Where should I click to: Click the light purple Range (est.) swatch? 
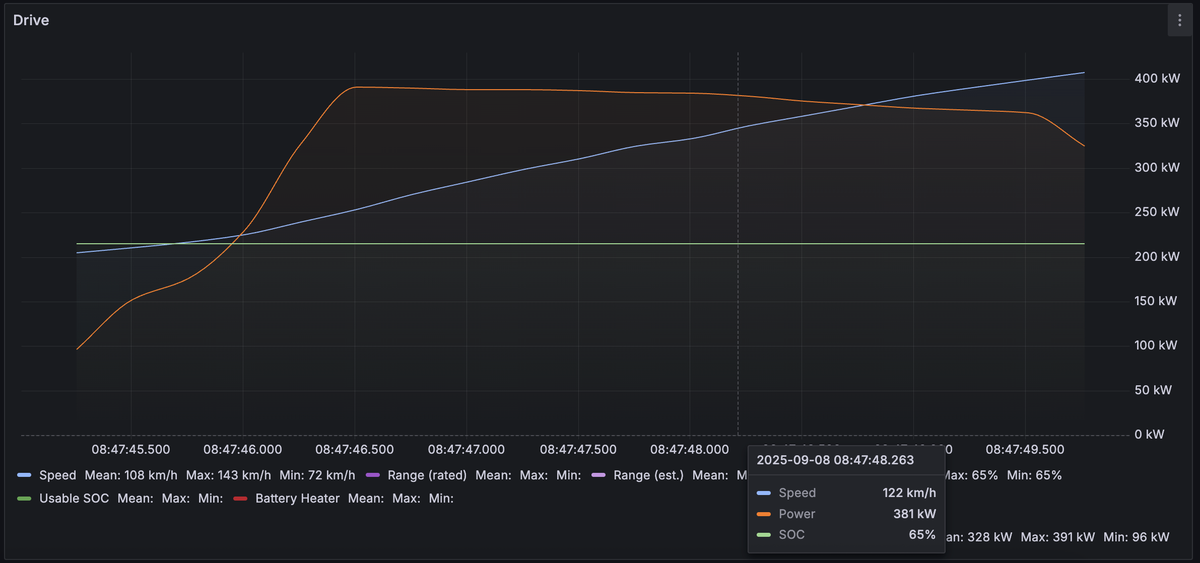pos(599,475)
